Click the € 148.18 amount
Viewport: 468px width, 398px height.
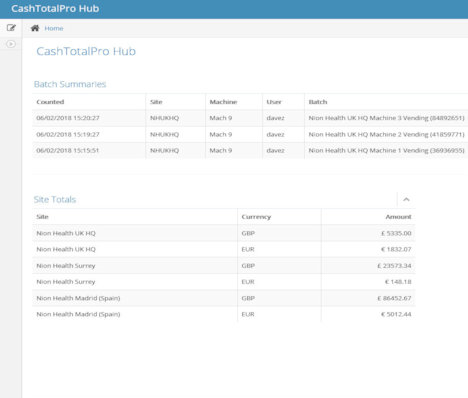pos(398,282)
